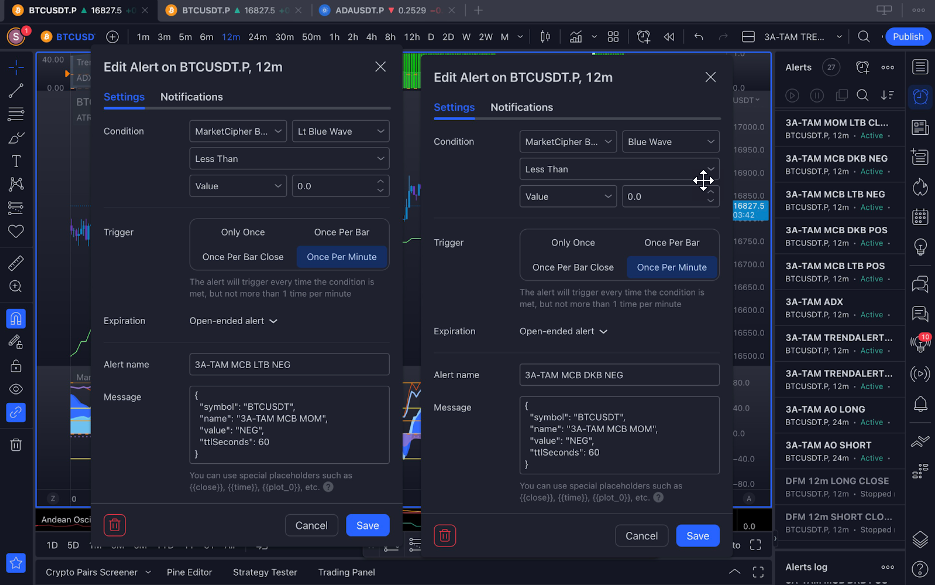Screen dimensions: 935x585
Task: Expand Open-ended alert expiration in left dialog
Action: [x=233, y=321]
